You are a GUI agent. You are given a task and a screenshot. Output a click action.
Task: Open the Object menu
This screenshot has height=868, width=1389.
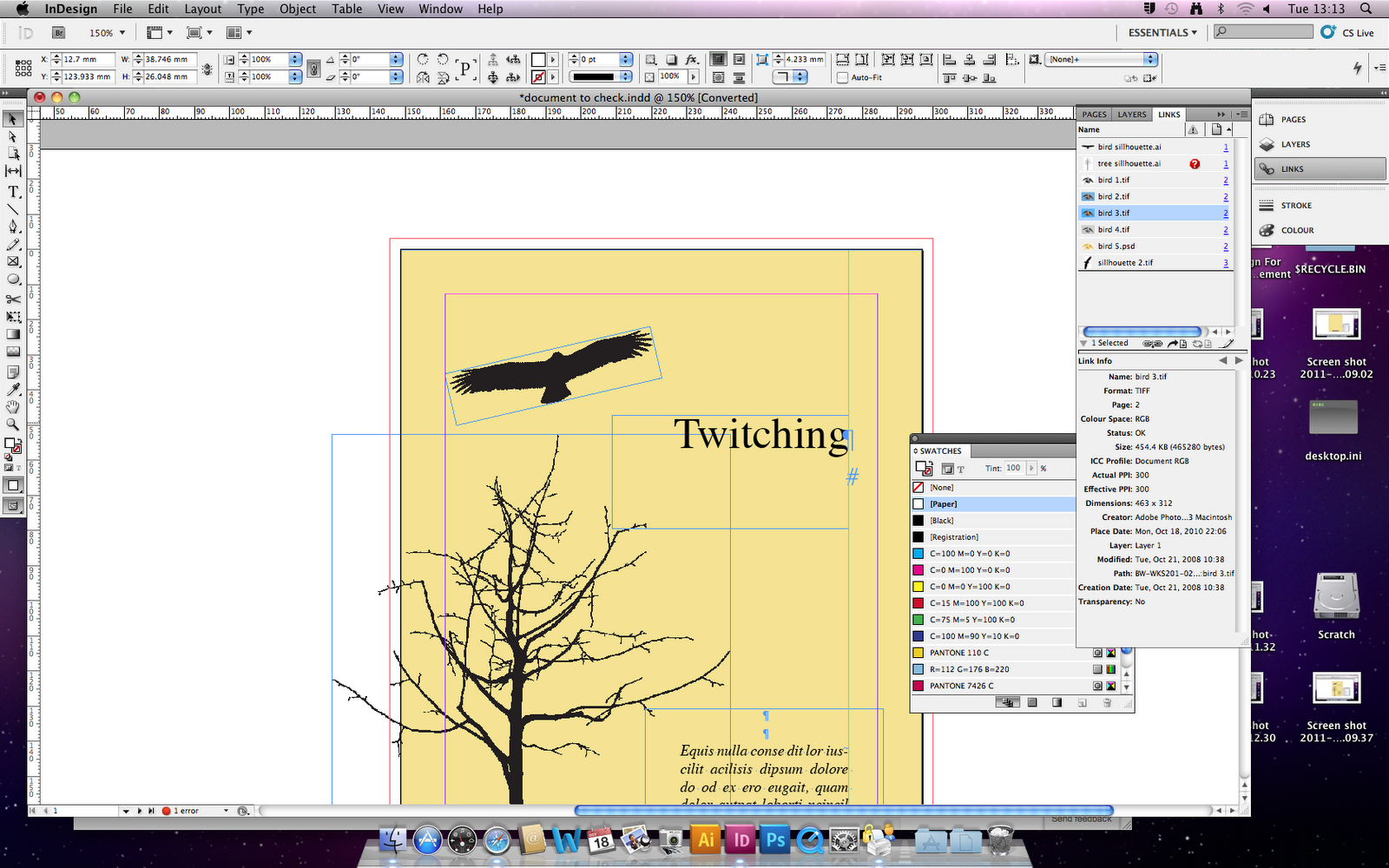[297, 9]
